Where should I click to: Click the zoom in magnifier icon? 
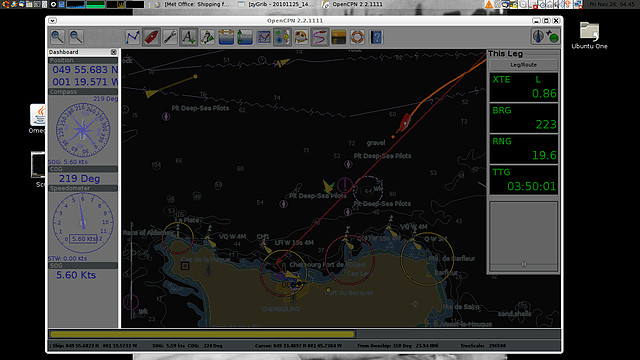(x=58, y=37)
